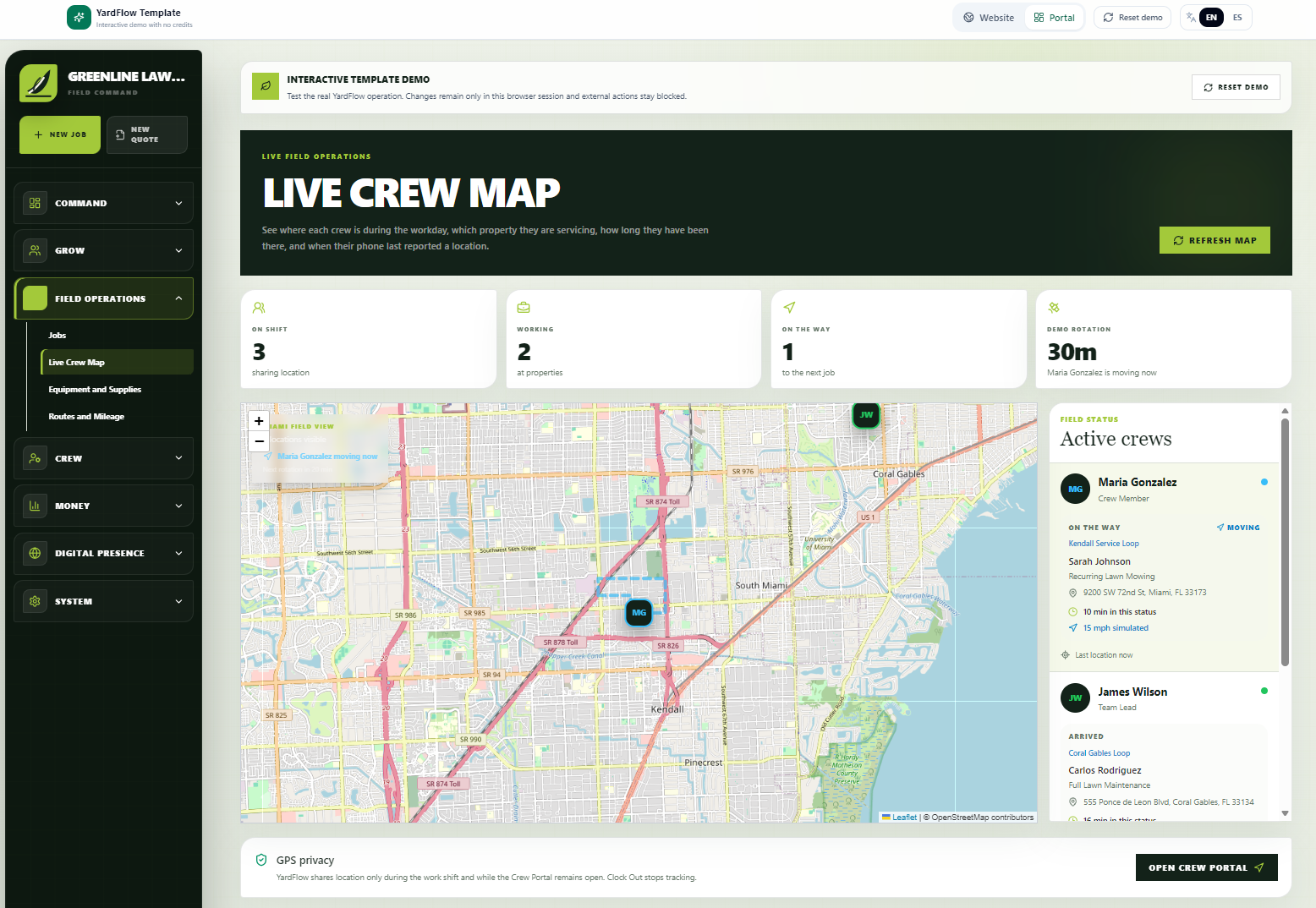The image size is (1316, 908).
Task: Expand the Digital Presence chevron
Action: coord(178,553)
